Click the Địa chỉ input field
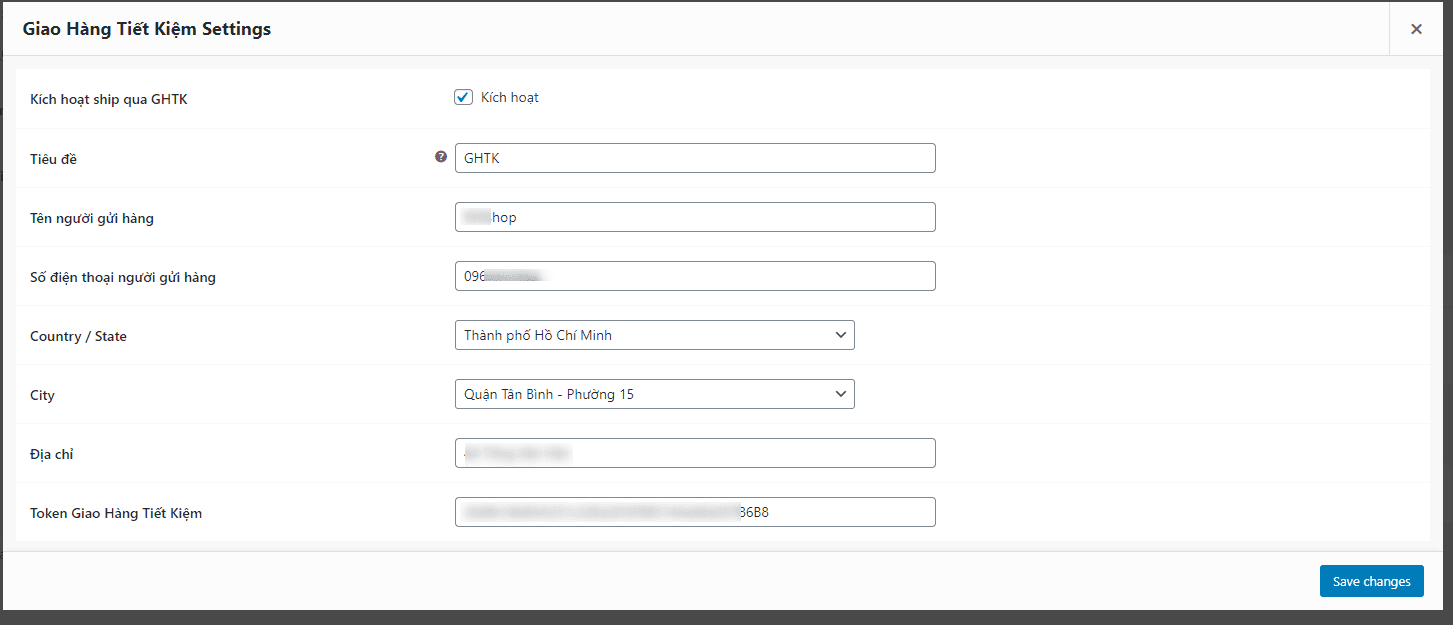 point(695,453)
